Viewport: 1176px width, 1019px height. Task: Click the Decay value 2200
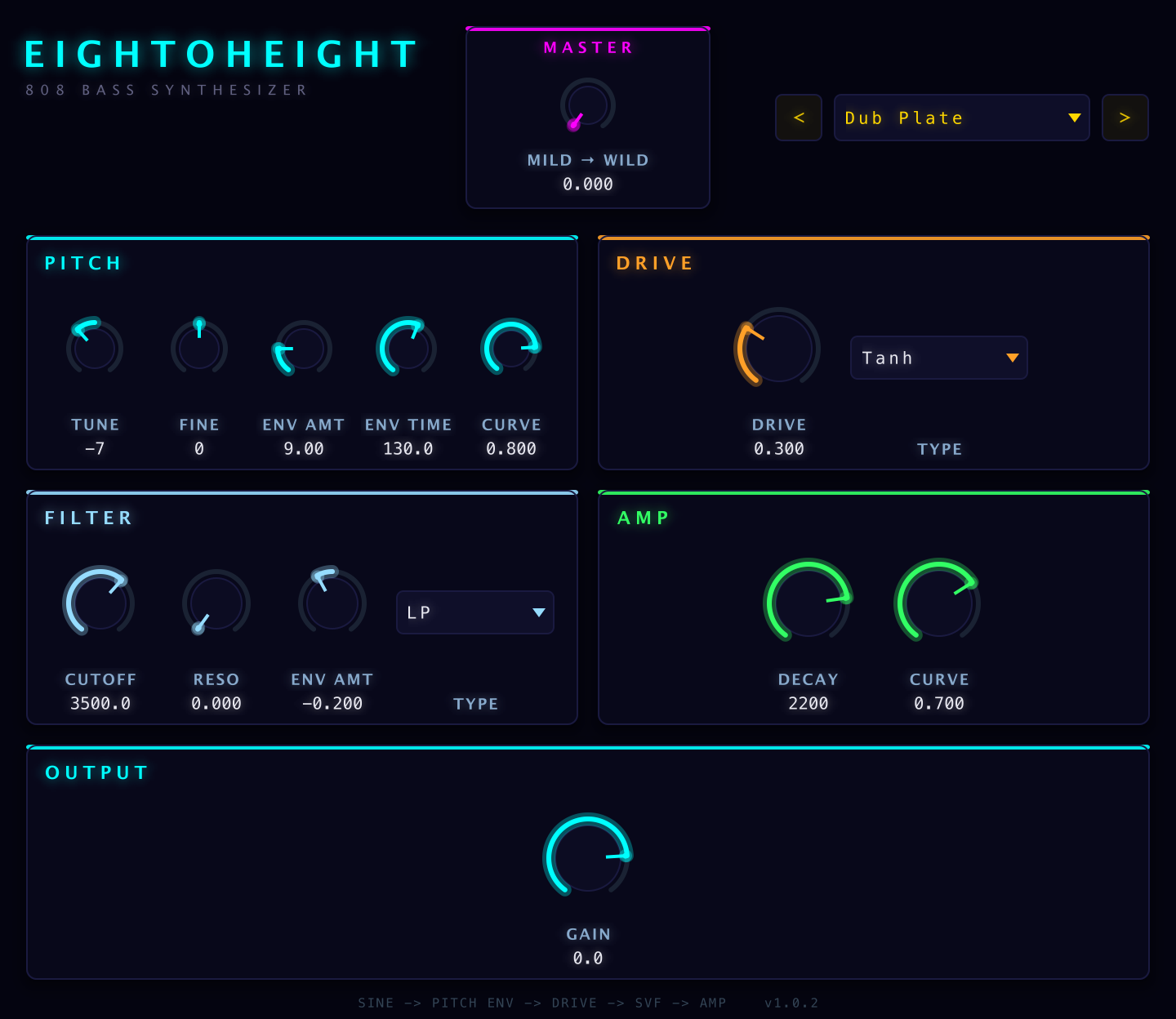(x=808, y=704)
